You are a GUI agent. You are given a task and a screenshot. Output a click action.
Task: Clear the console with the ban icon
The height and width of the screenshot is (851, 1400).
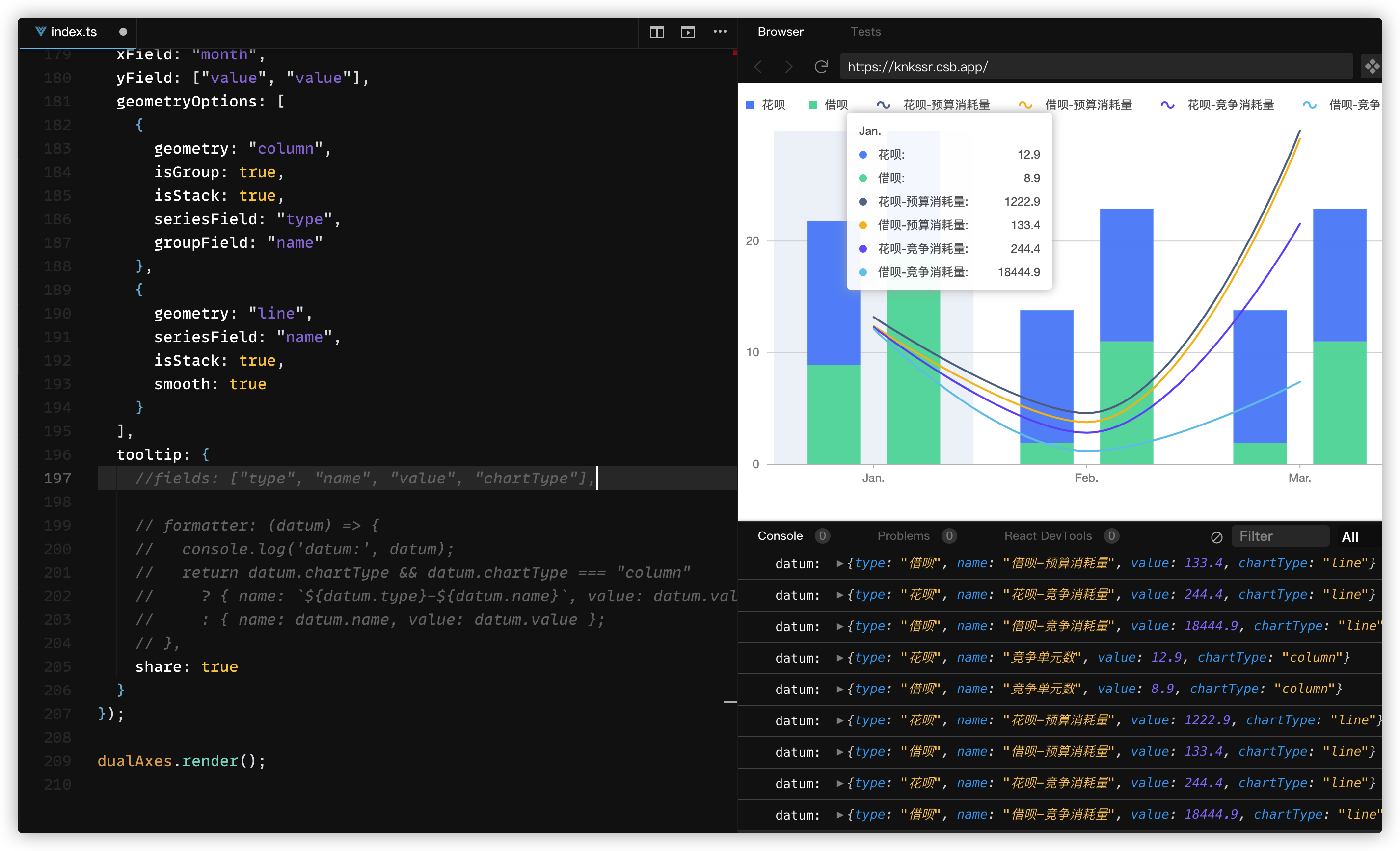click(x=1216, y=537)
